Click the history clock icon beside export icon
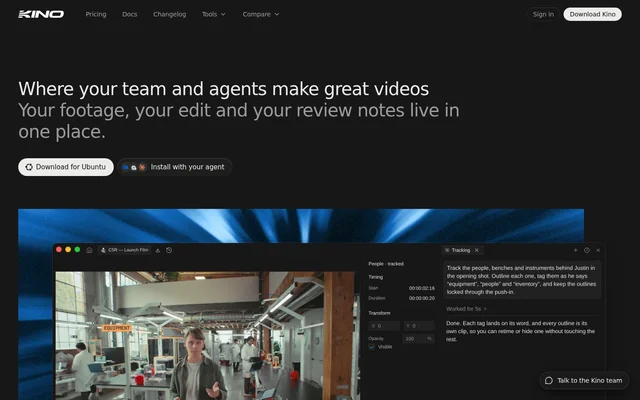This screenshot has height=400, width=640. point(169,250)
